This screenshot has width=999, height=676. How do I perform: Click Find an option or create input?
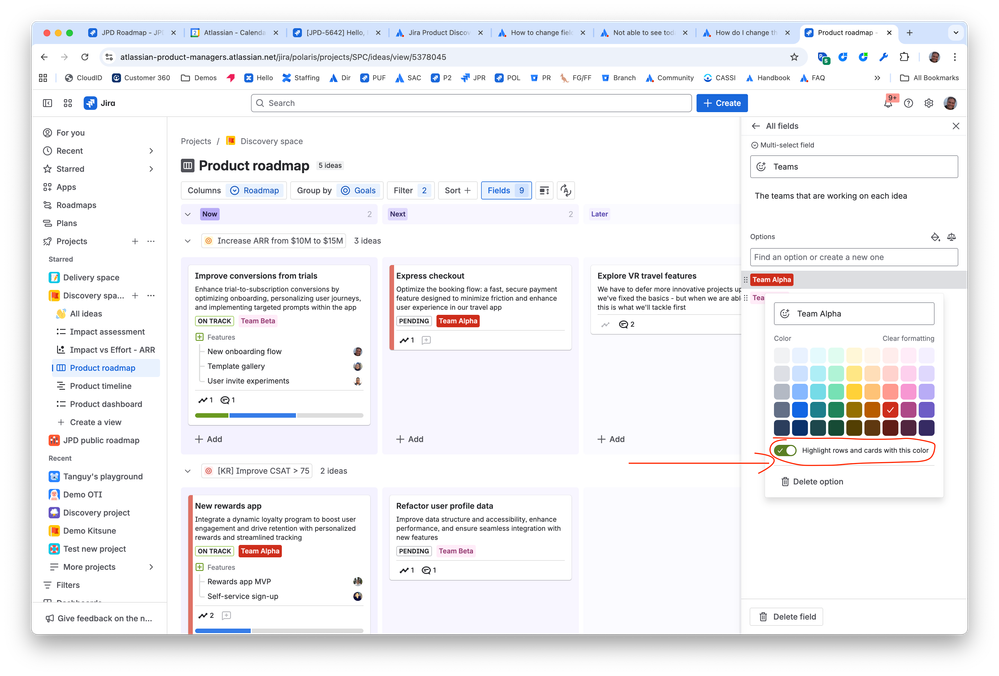[x=854, y=257]
